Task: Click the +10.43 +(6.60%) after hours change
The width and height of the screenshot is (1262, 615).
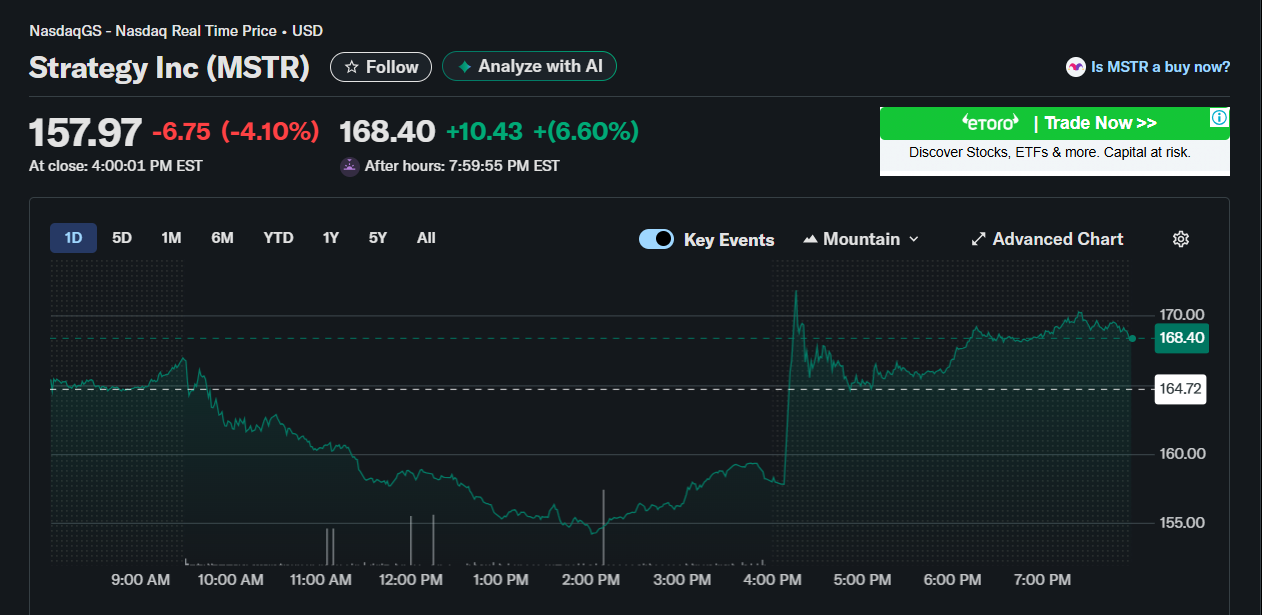Action: (x=542, y=131)
